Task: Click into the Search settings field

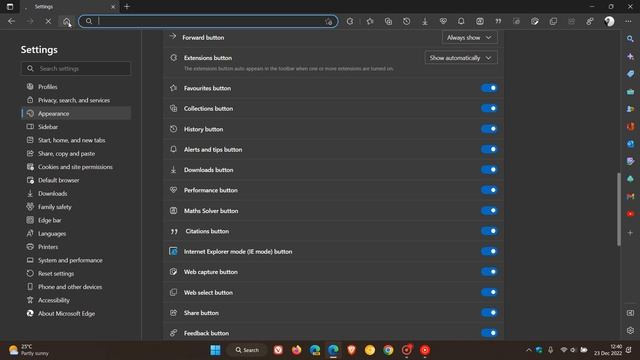Action: tap(76, 68)
